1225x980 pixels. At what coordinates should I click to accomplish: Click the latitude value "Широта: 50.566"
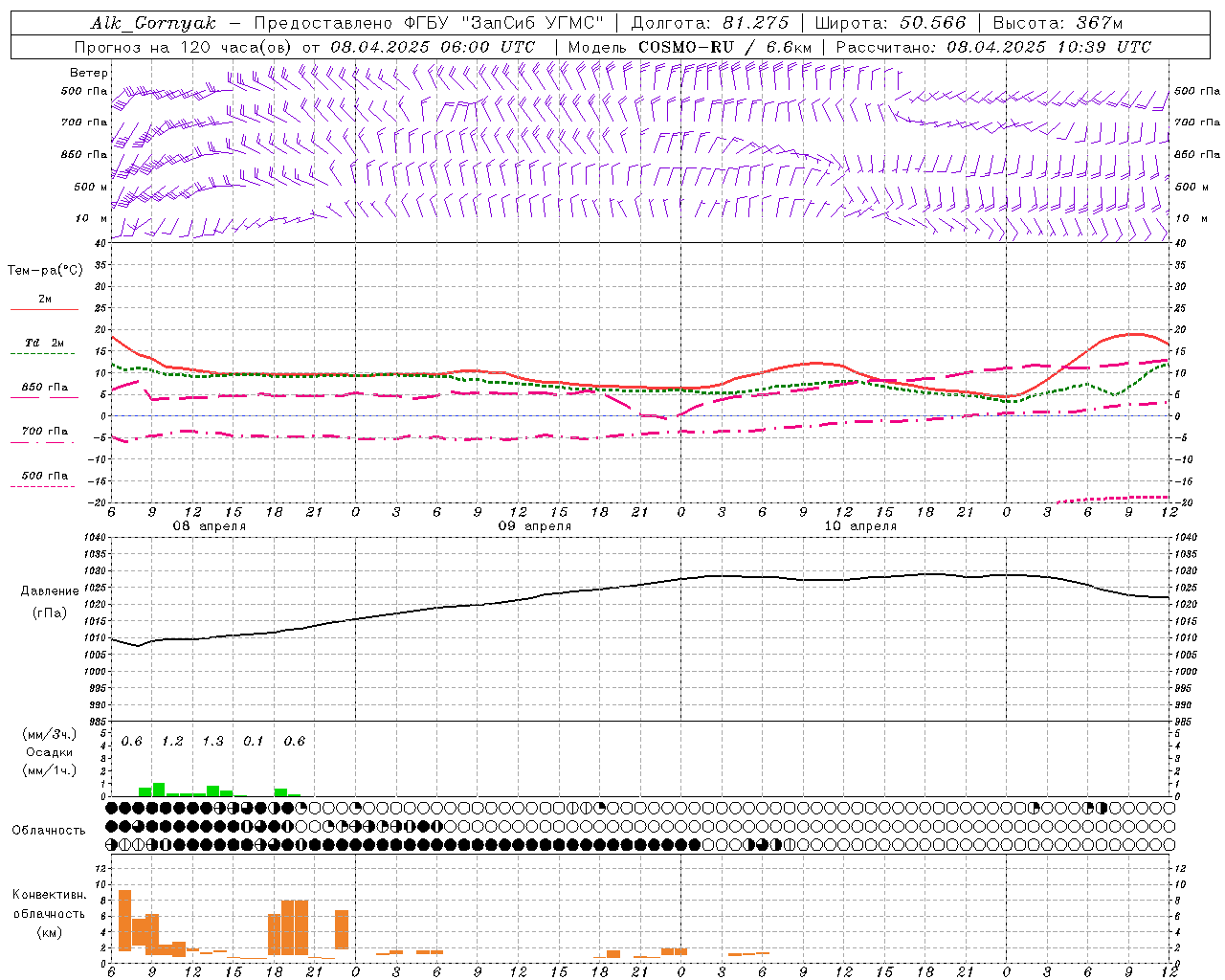pos(890,23)
